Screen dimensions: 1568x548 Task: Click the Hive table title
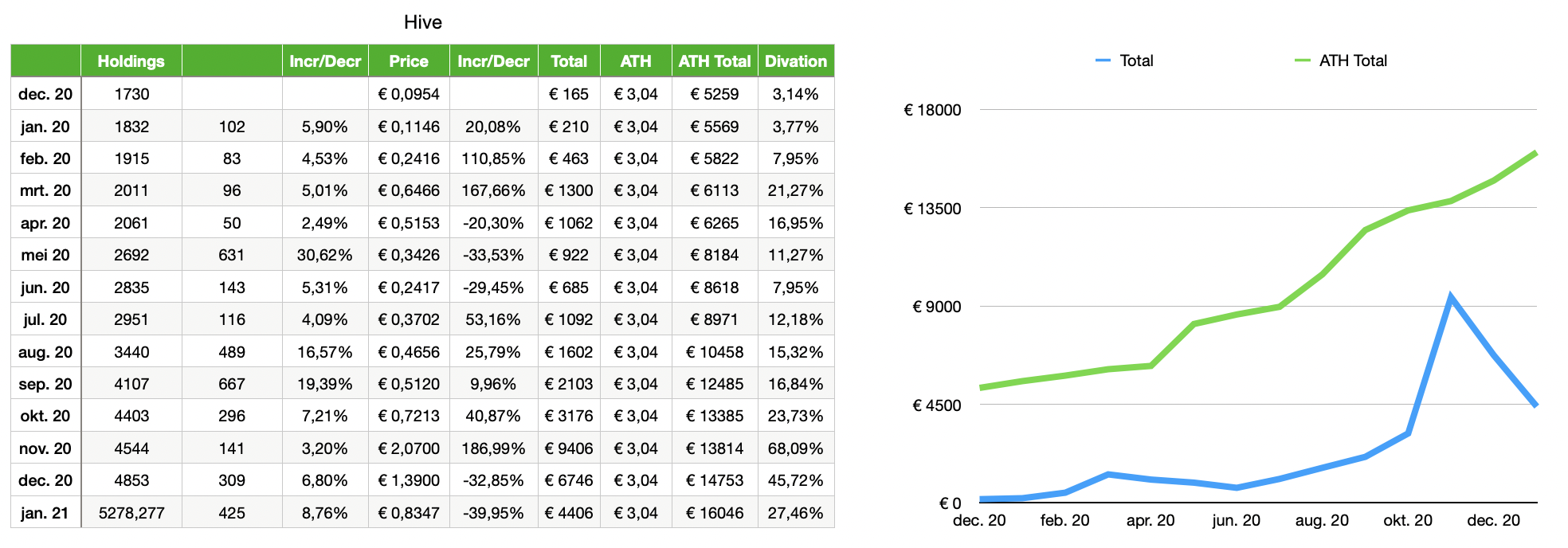point(422,22)
